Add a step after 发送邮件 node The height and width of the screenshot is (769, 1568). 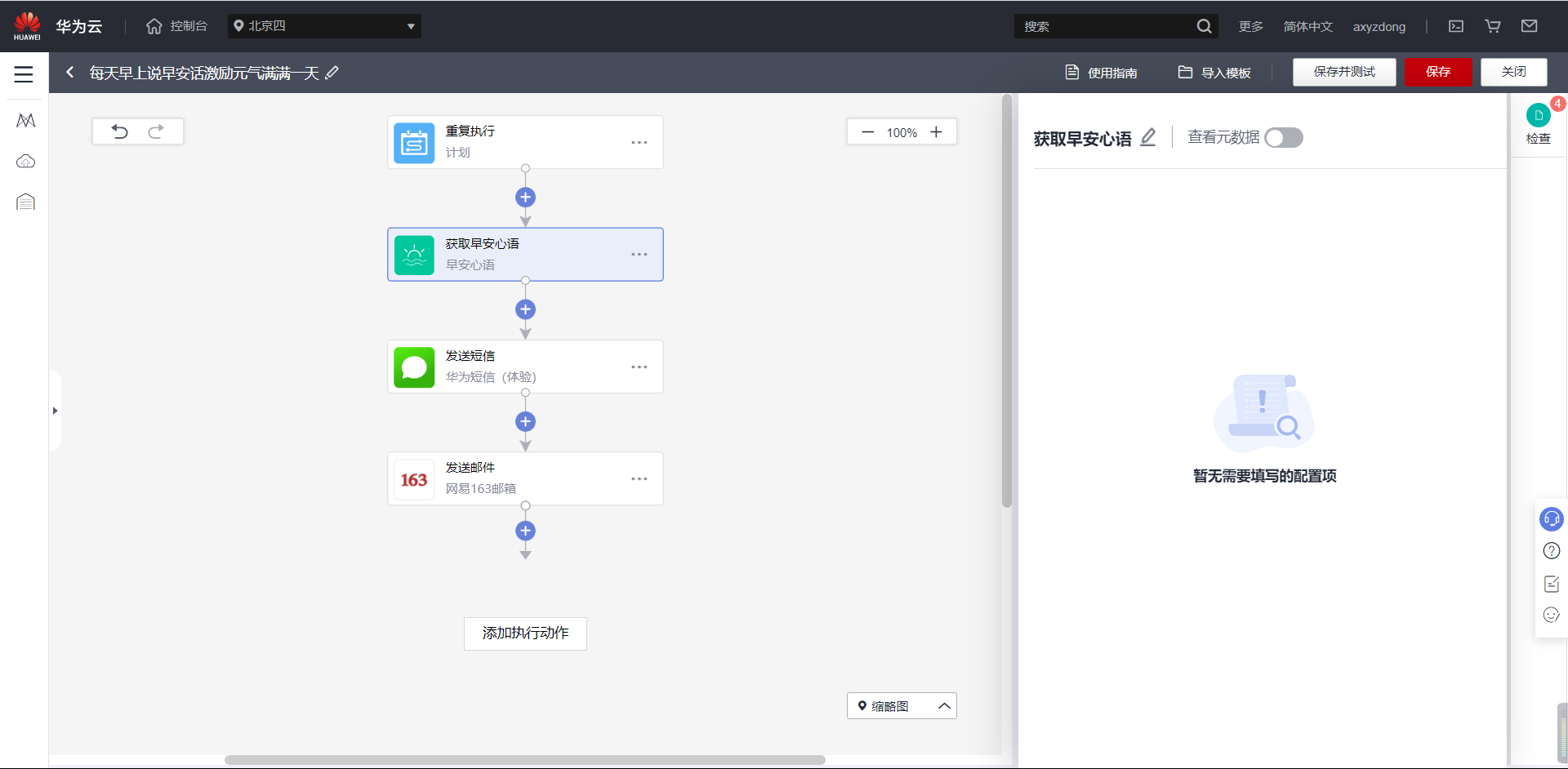pyautogui.click(x=525, y=531)
